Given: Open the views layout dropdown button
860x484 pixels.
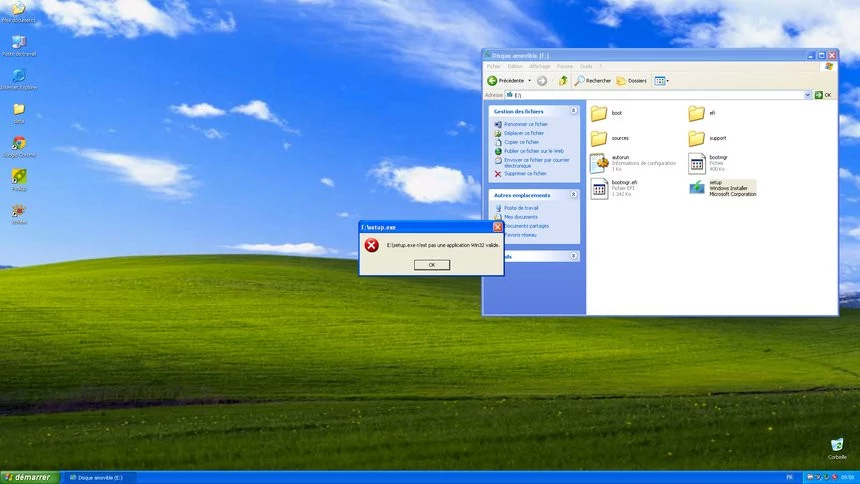Looking at the screenshot, I should [x=661, y=81].
